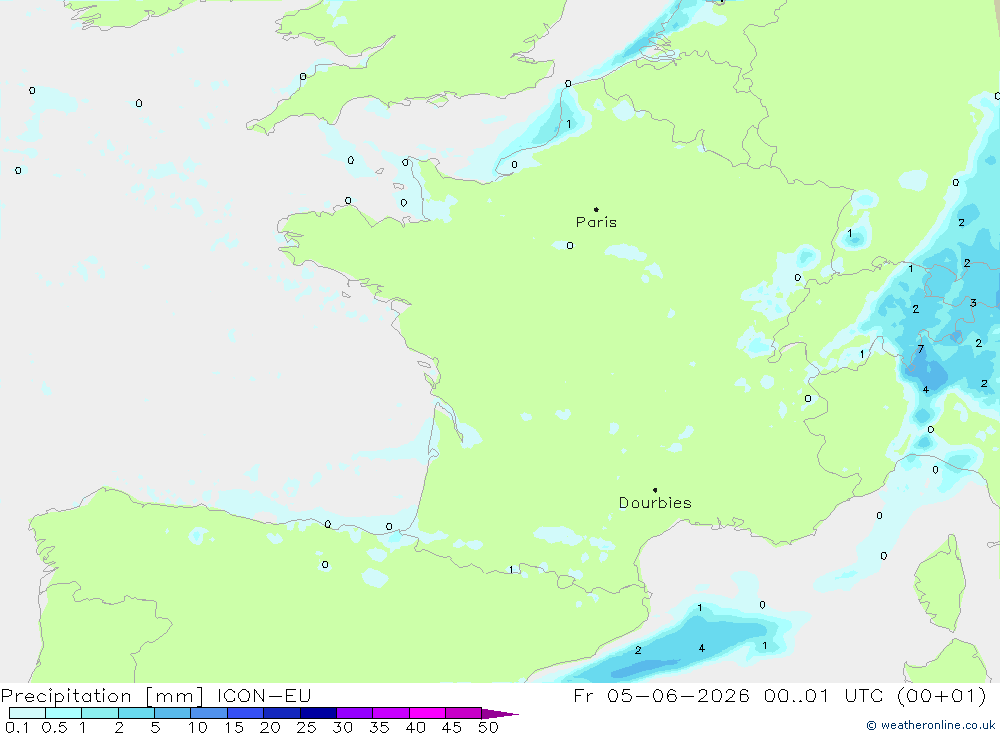Image resolution: width=1000 pixels, height=733 pixels.
Task: Click the "Fr 05-06-2026 00..01 UTC (00+01)" timestamp
Action: tap(780, 695)
